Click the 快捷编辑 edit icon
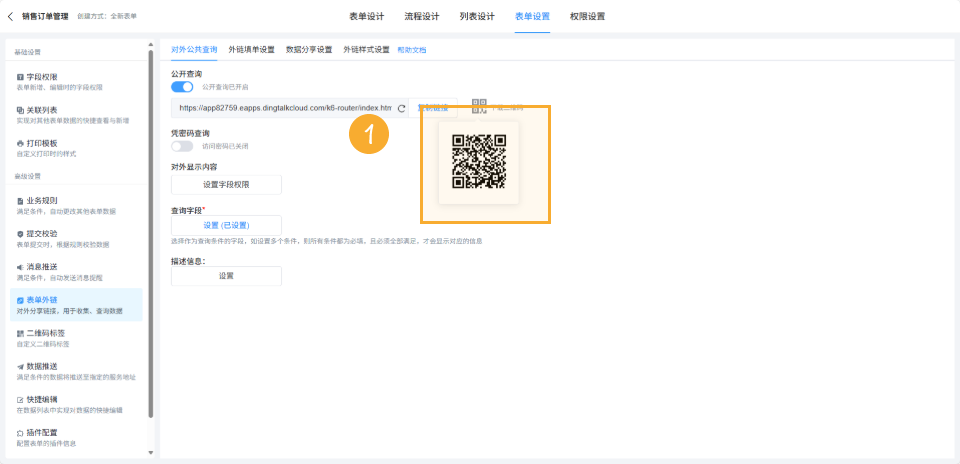Image resolution: width=960 pixels, height=464 pixels. [x=20, y=400]
